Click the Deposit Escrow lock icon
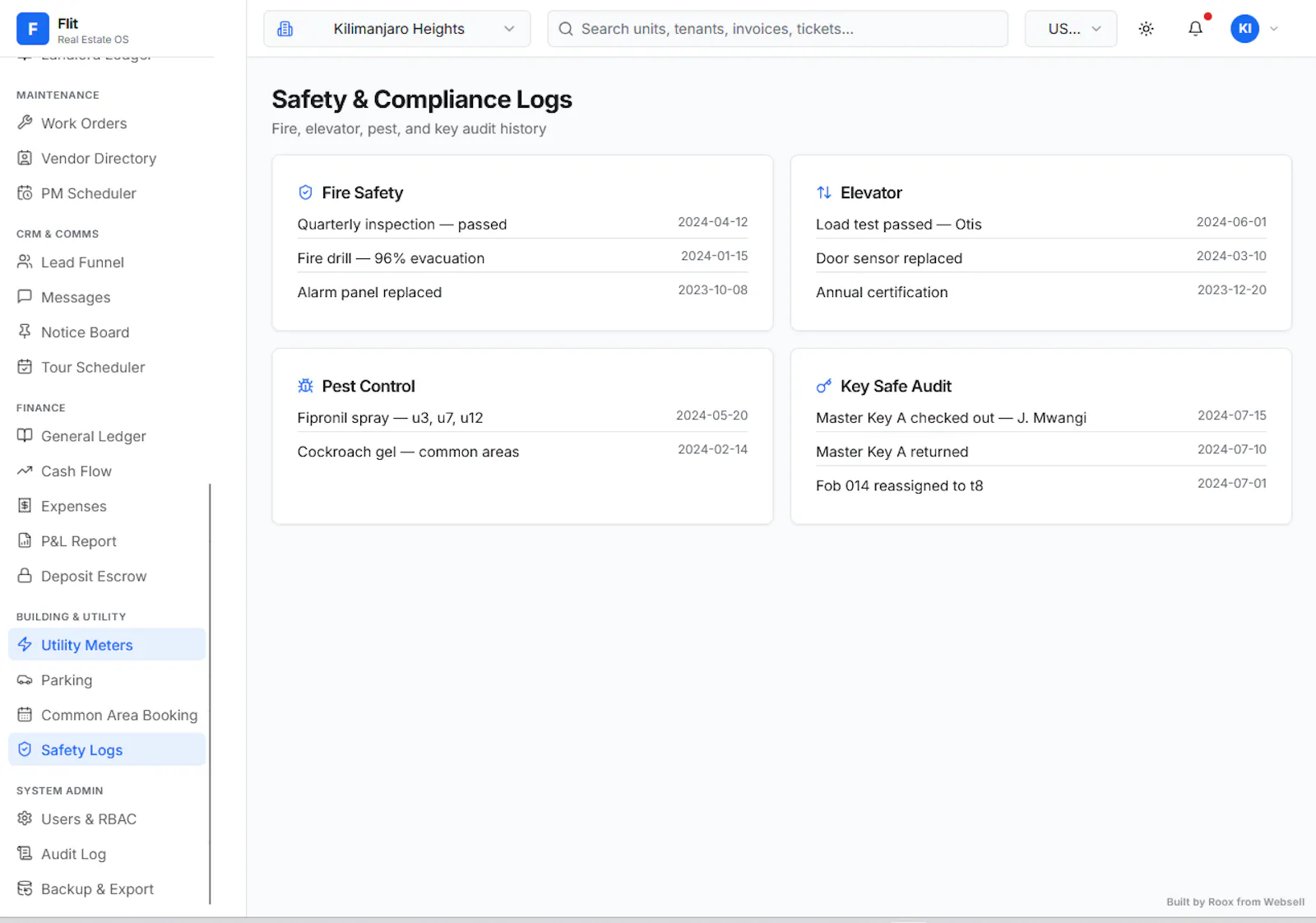This screenshot has height=923, width=1316. (x=25, y=576)
